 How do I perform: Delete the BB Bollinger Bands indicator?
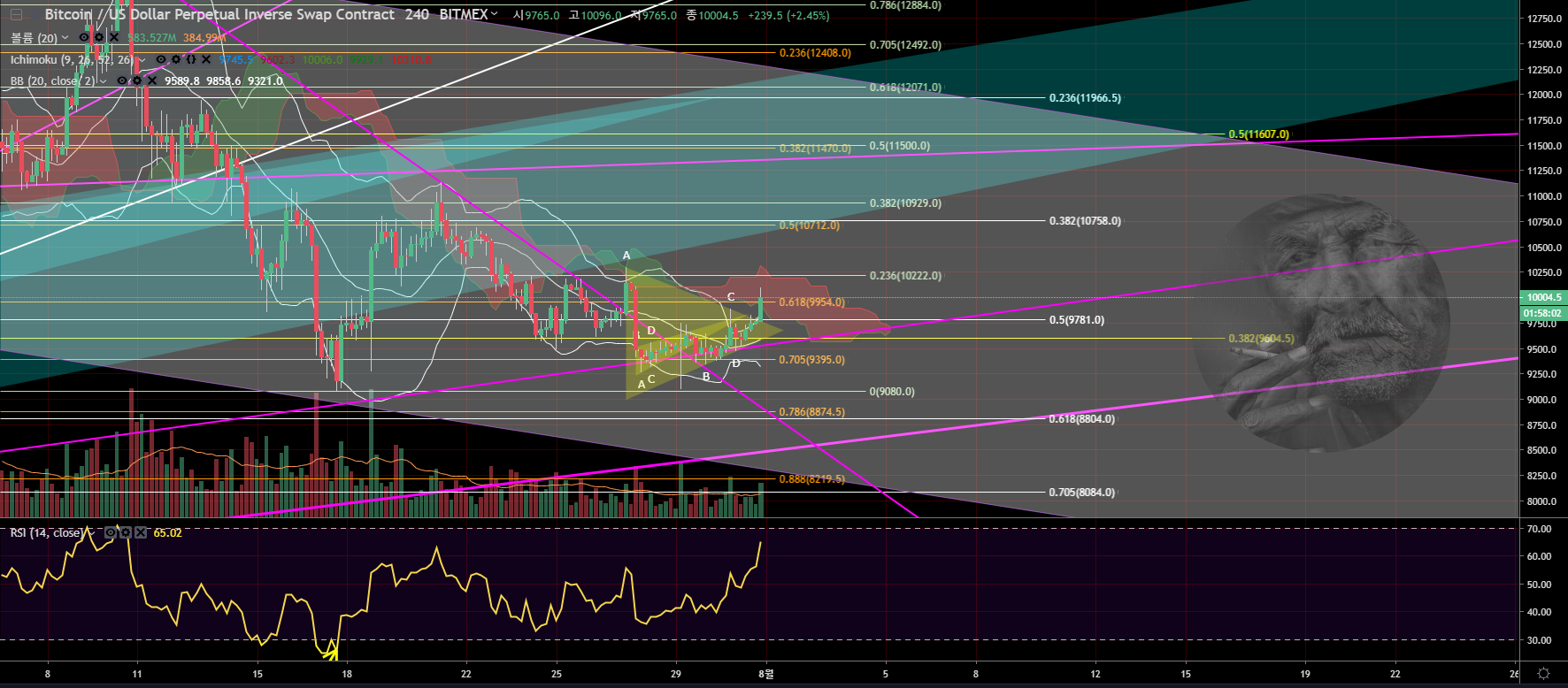[152, 81]
